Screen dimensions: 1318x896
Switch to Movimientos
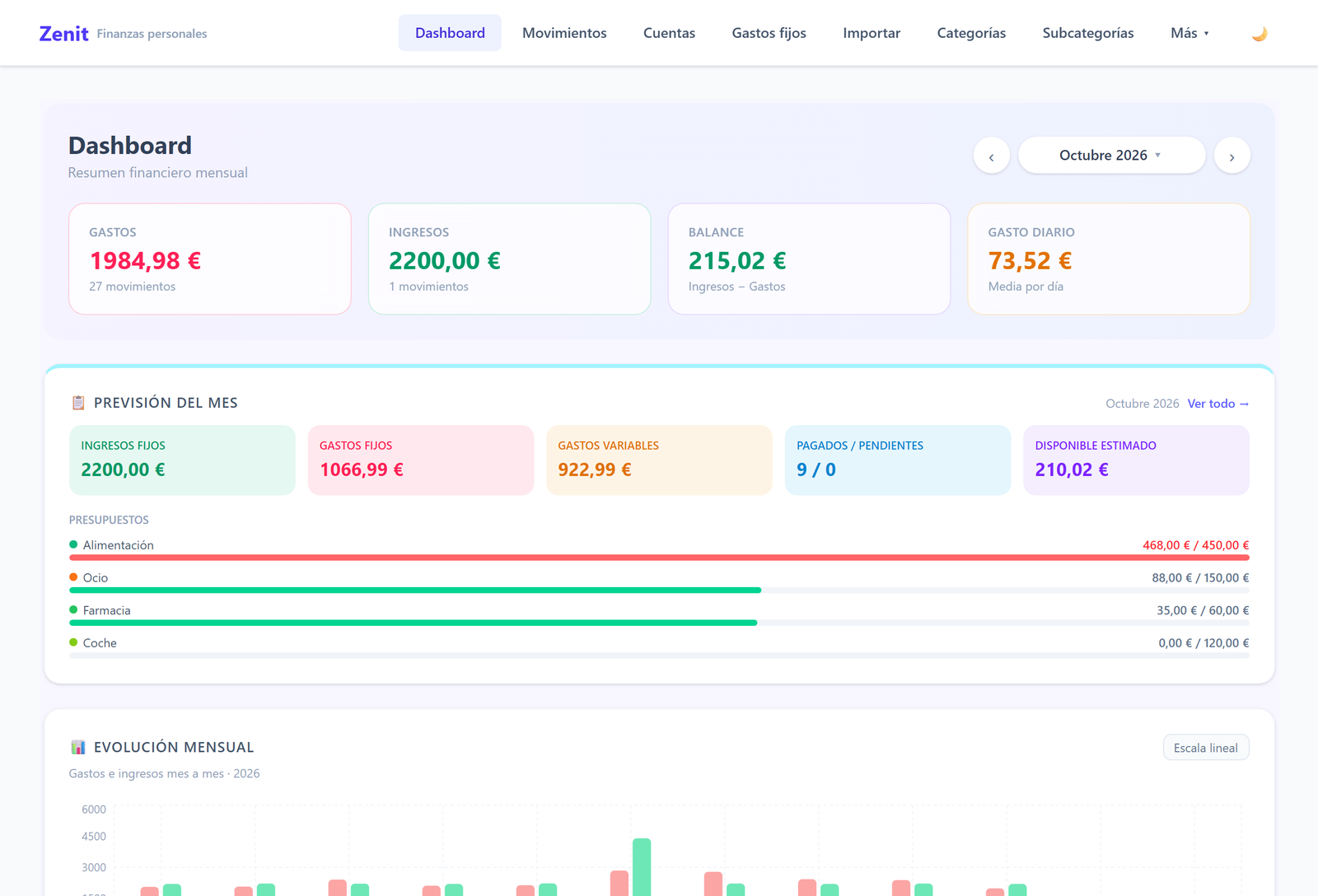564,33
